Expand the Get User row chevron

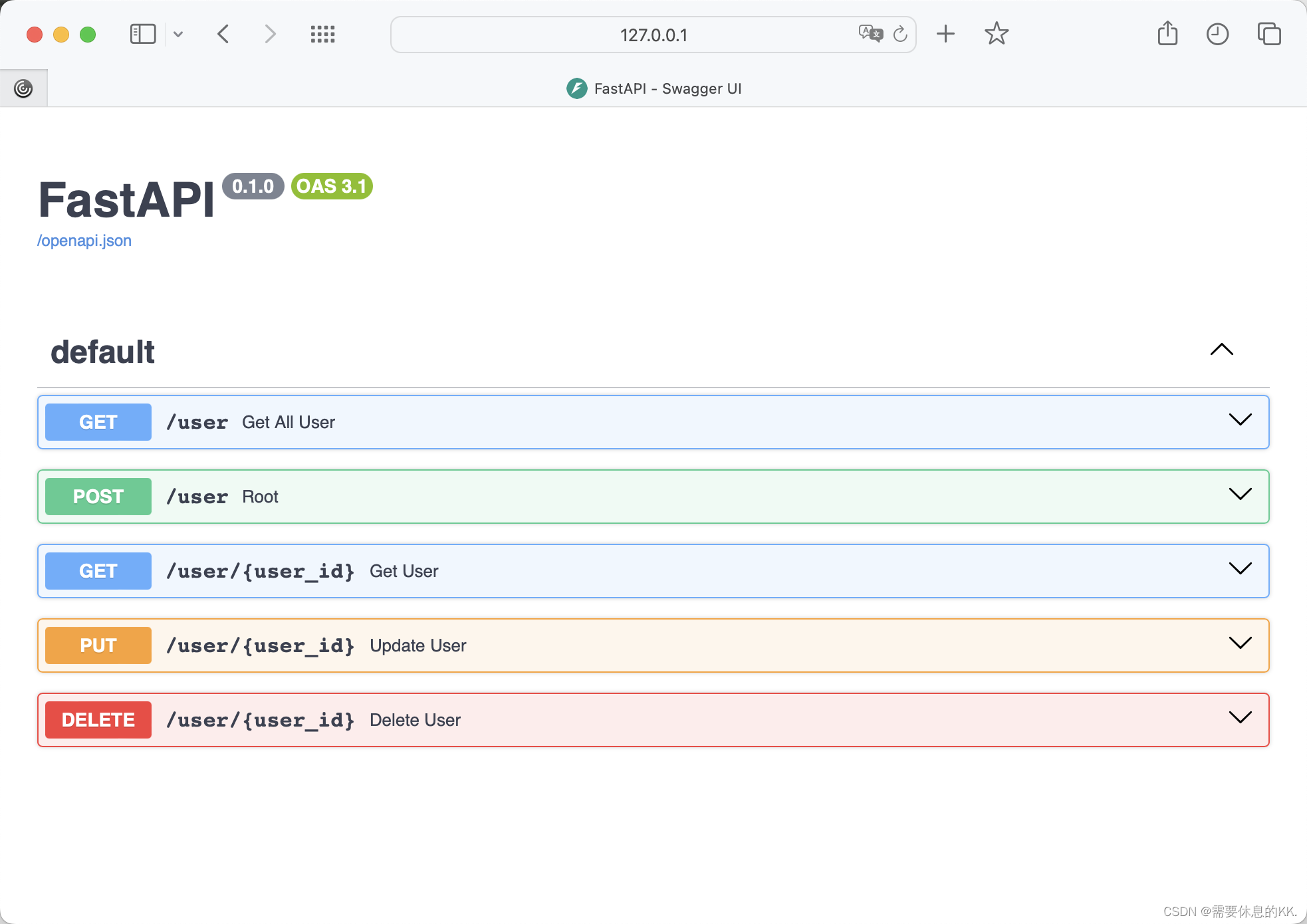(x=1241, y=568)
